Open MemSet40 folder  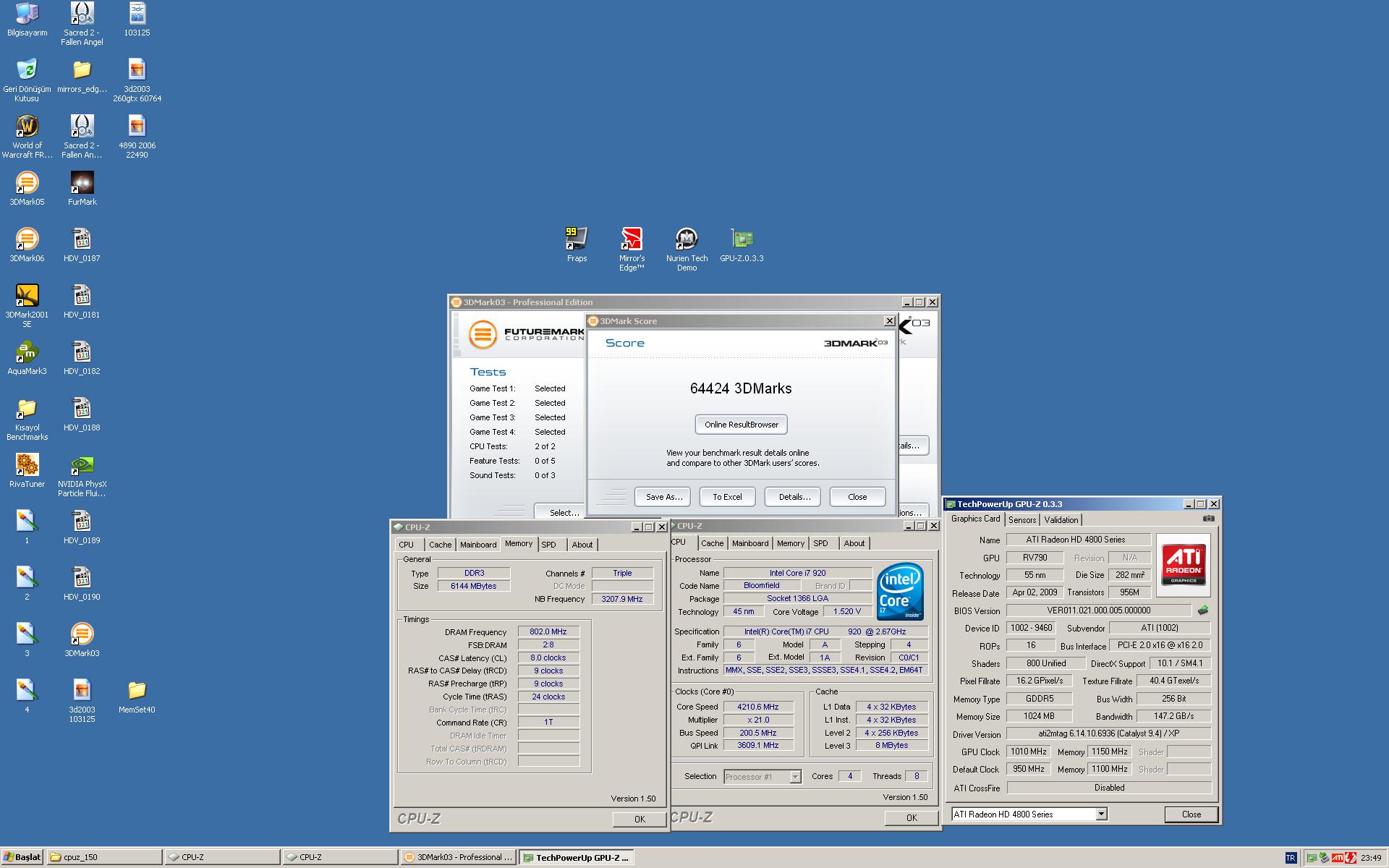pos(137,697)
